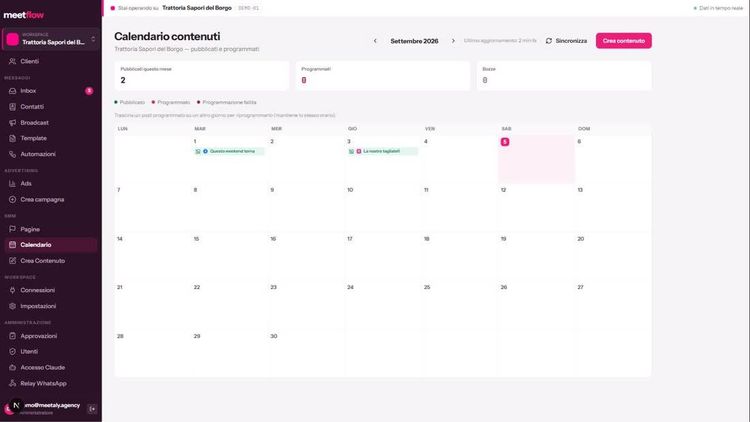Viewport: 750px width, 422px height.
Task: Click the Crea contenuto button
Action: click(x=623, y=41)
